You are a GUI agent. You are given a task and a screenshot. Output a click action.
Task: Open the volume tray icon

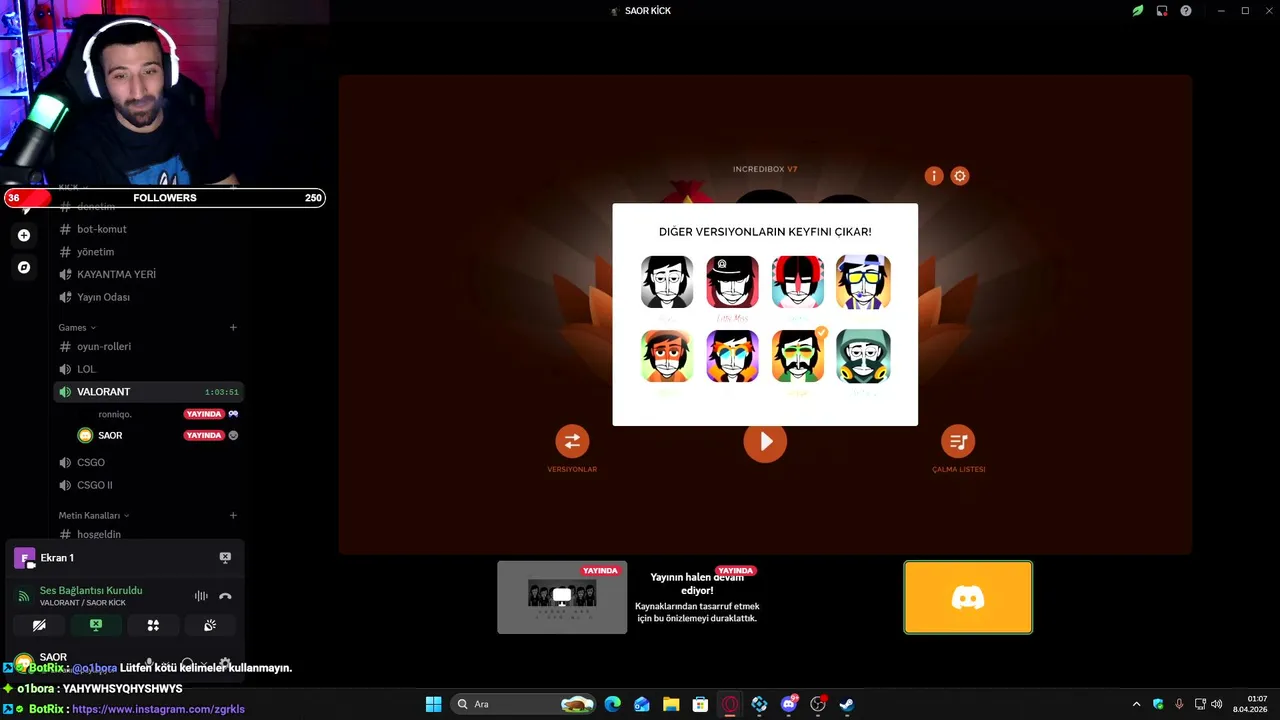1217,704
